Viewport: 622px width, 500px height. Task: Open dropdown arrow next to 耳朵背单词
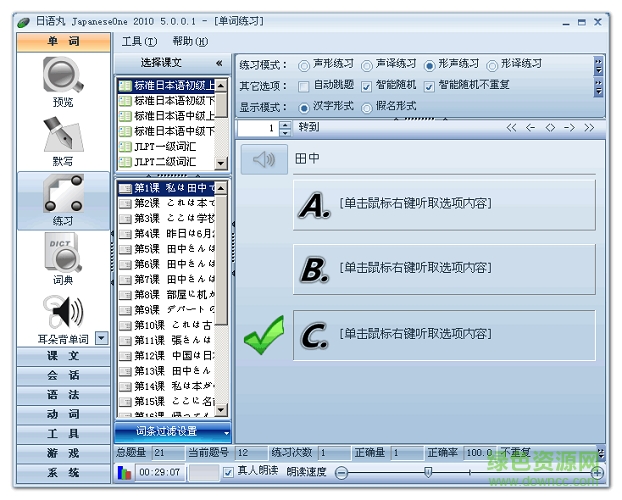pyautogui.click(x=102, y=338)
